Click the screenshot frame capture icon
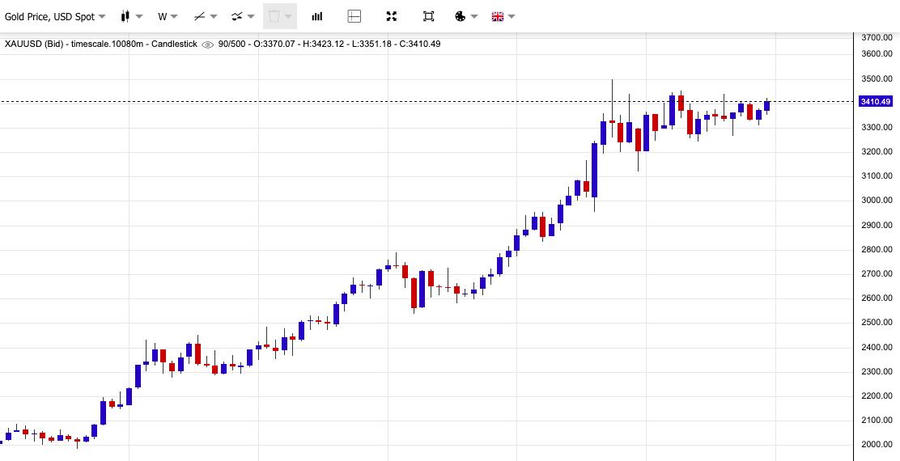 (428, 17)
